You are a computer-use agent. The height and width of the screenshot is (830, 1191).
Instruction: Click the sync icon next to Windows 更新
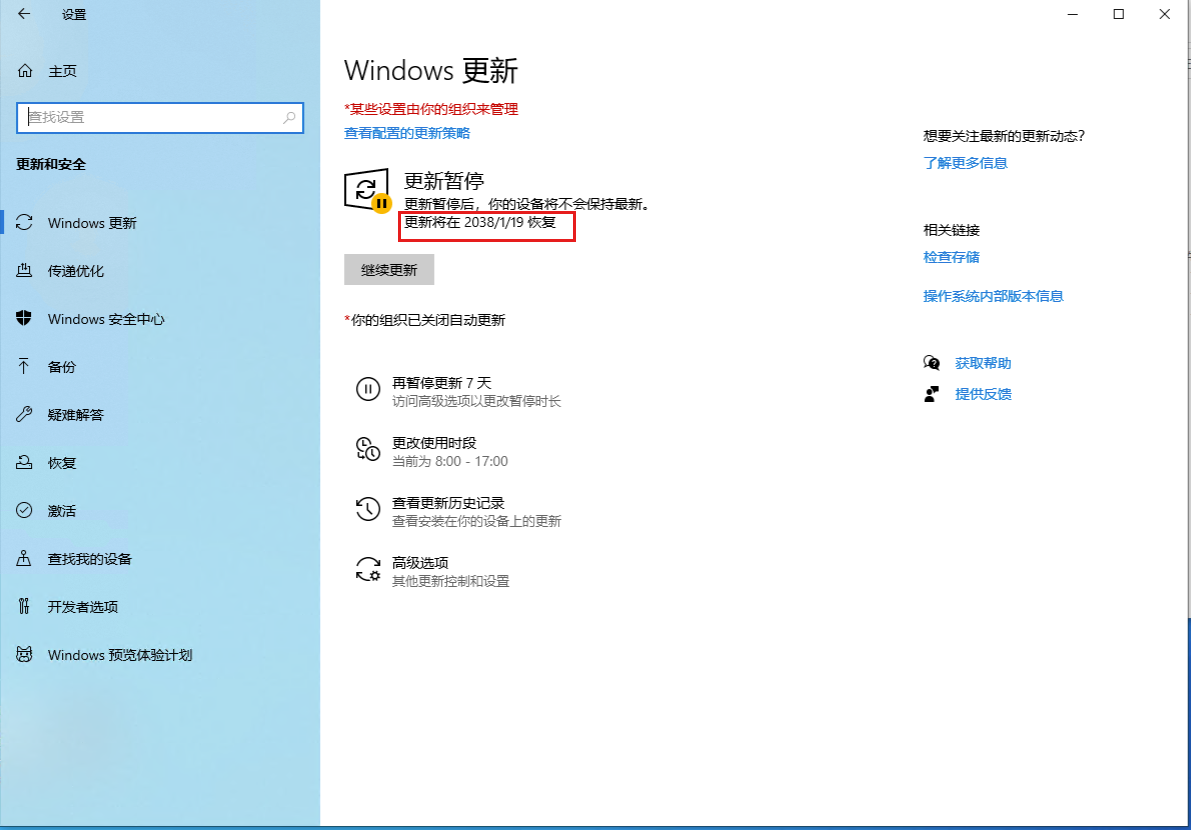(x=24, y=222)
